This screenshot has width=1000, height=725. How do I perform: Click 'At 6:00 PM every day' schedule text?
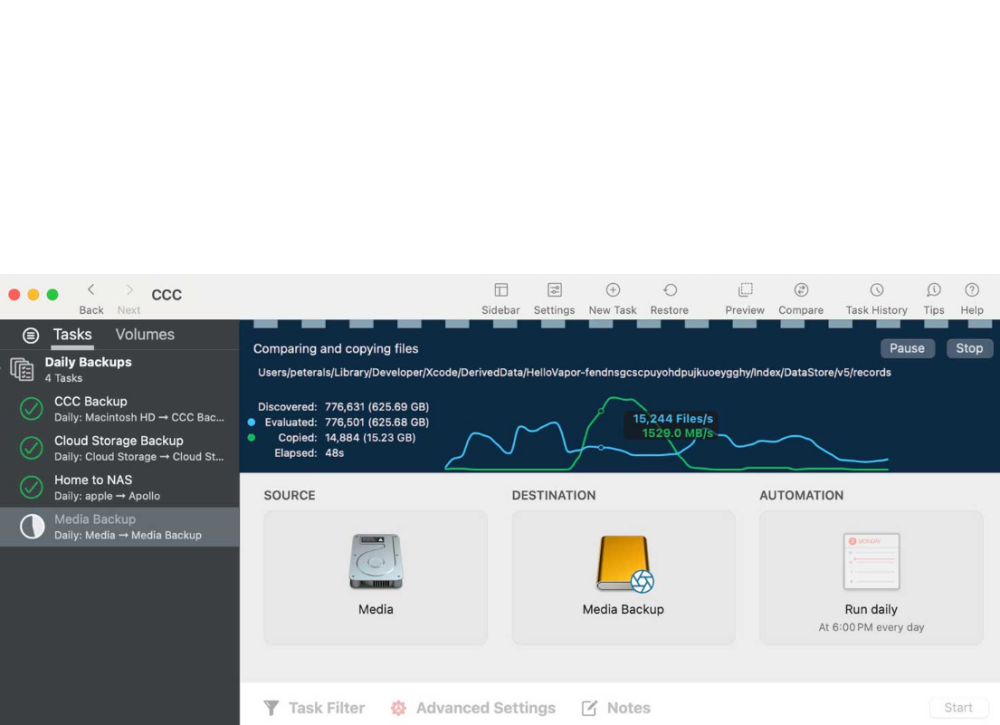(x=871, y=627)
